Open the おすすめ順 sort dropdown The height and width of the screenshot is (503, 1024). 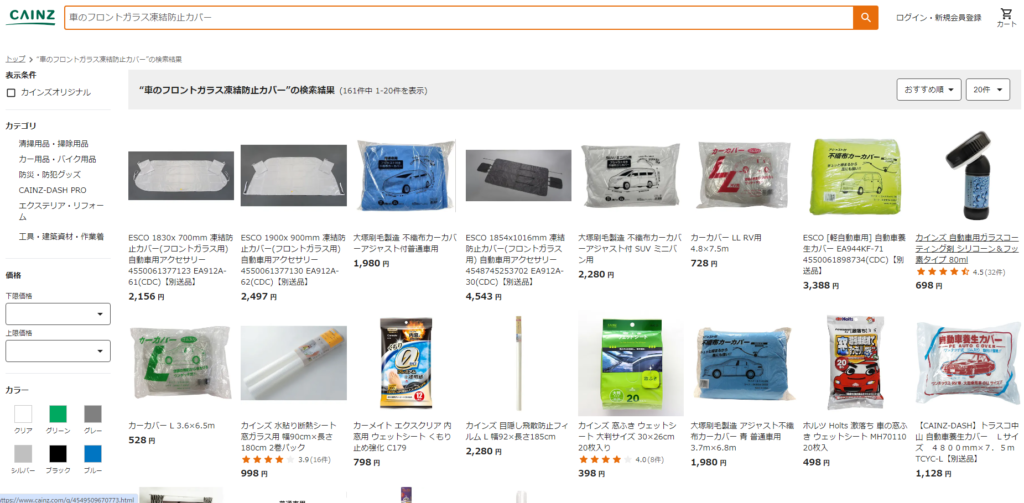[x=929, y=89]
